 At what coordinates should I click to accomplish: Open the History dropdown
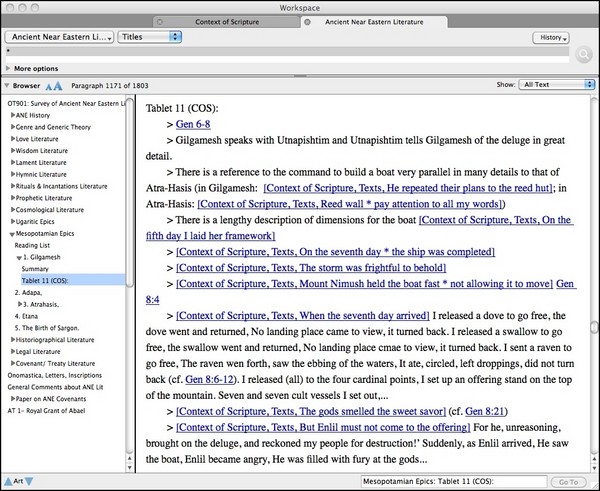(x=551, y=38)
